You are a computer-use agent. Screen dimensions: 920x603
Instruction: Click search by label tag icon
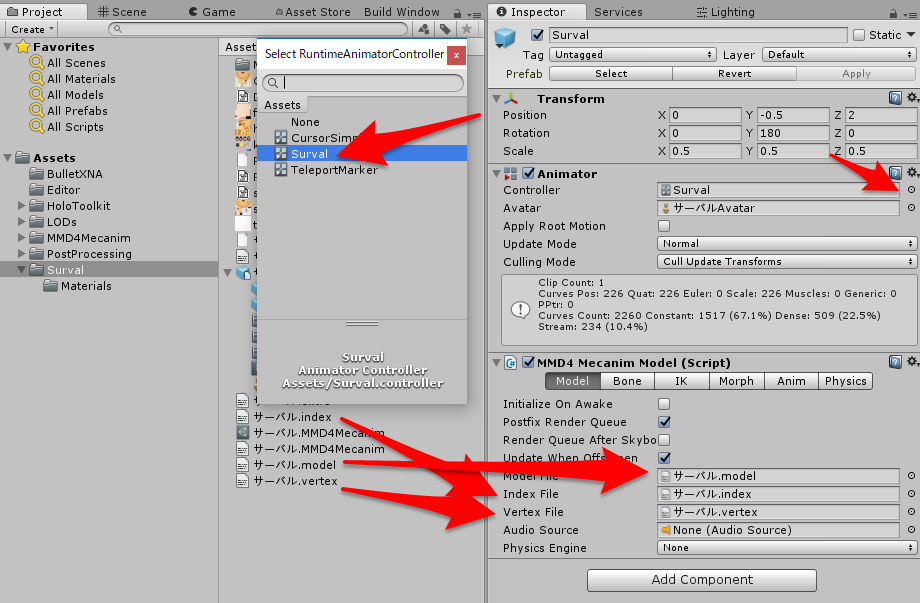pos(445,29)
